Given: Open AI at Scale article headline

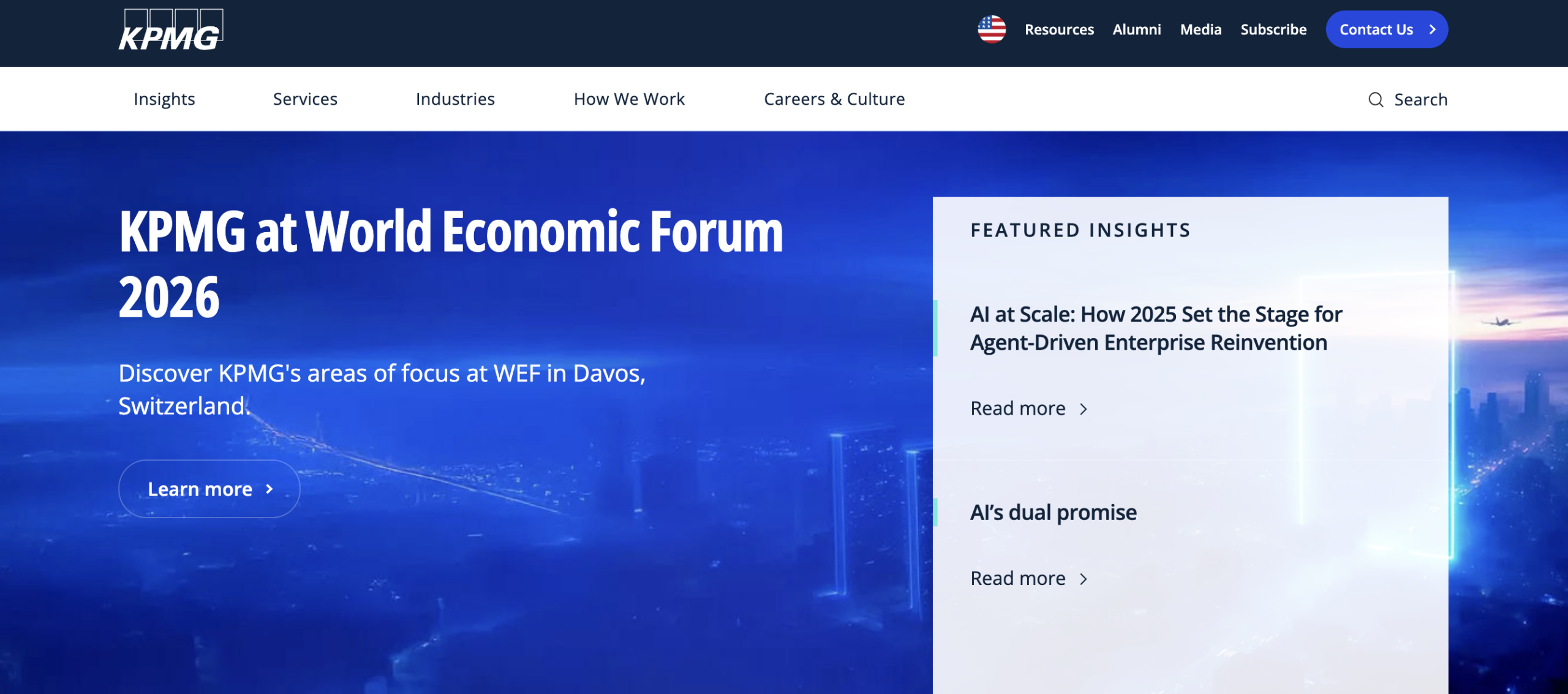Looking at the screenshot, I should pos(1155,328).
